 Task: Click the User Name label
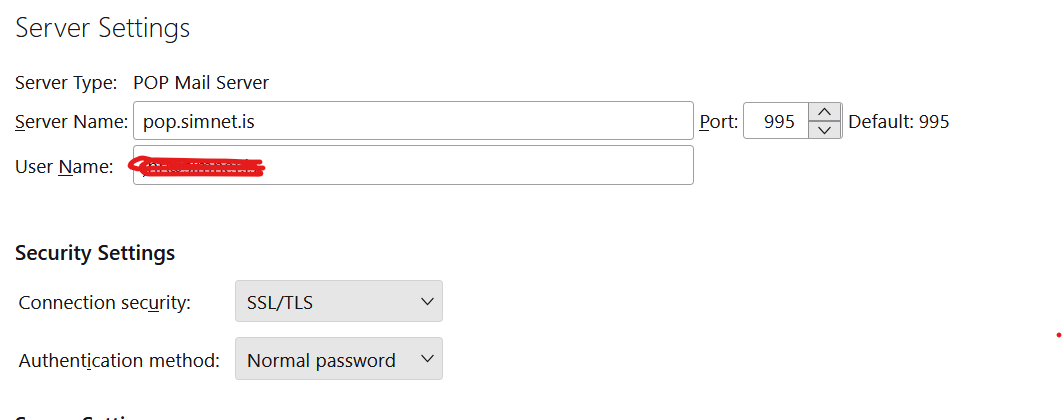point(64,167)
